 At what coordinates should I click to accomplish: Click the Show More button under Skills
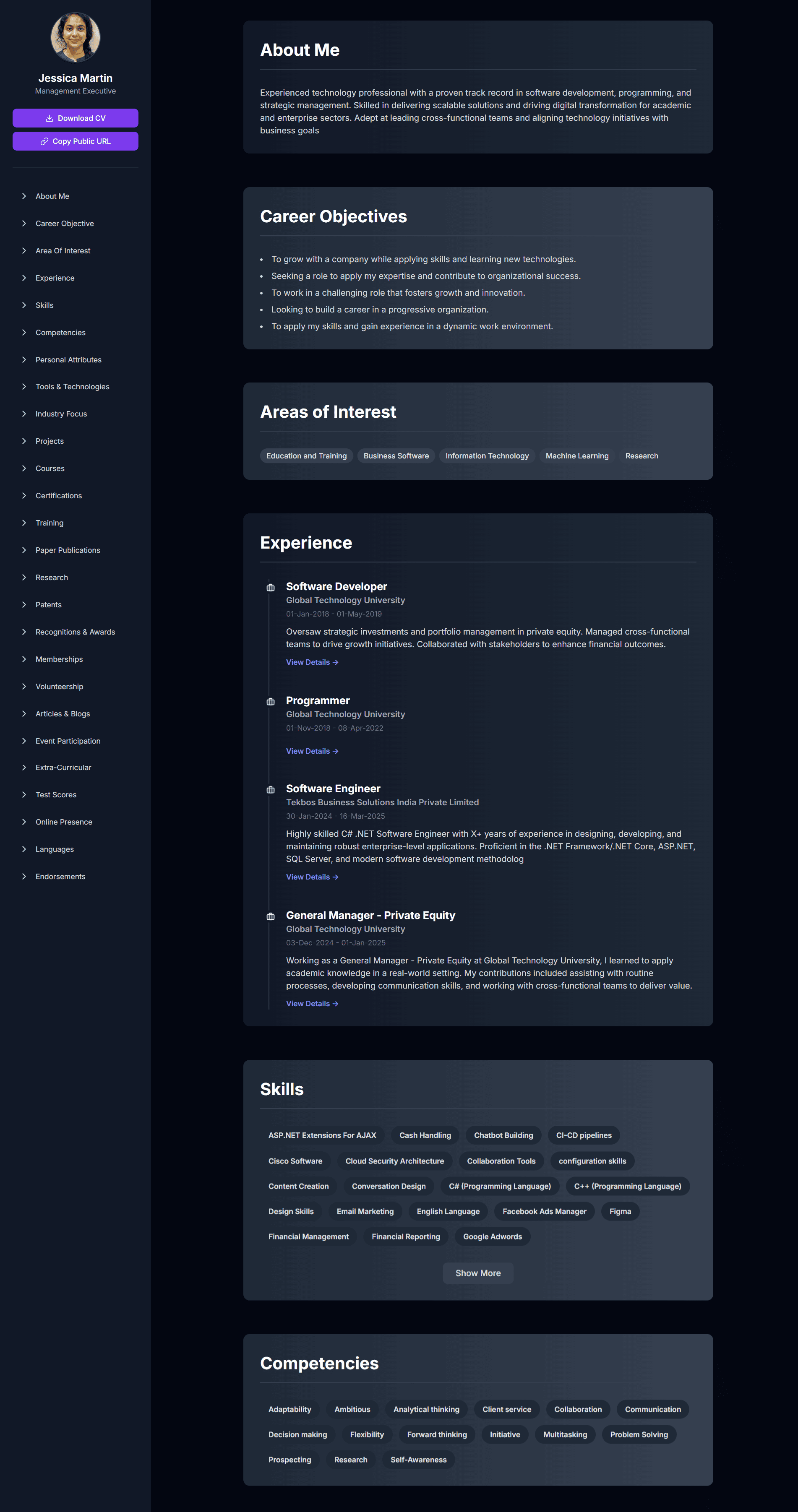pos(477,1273)
